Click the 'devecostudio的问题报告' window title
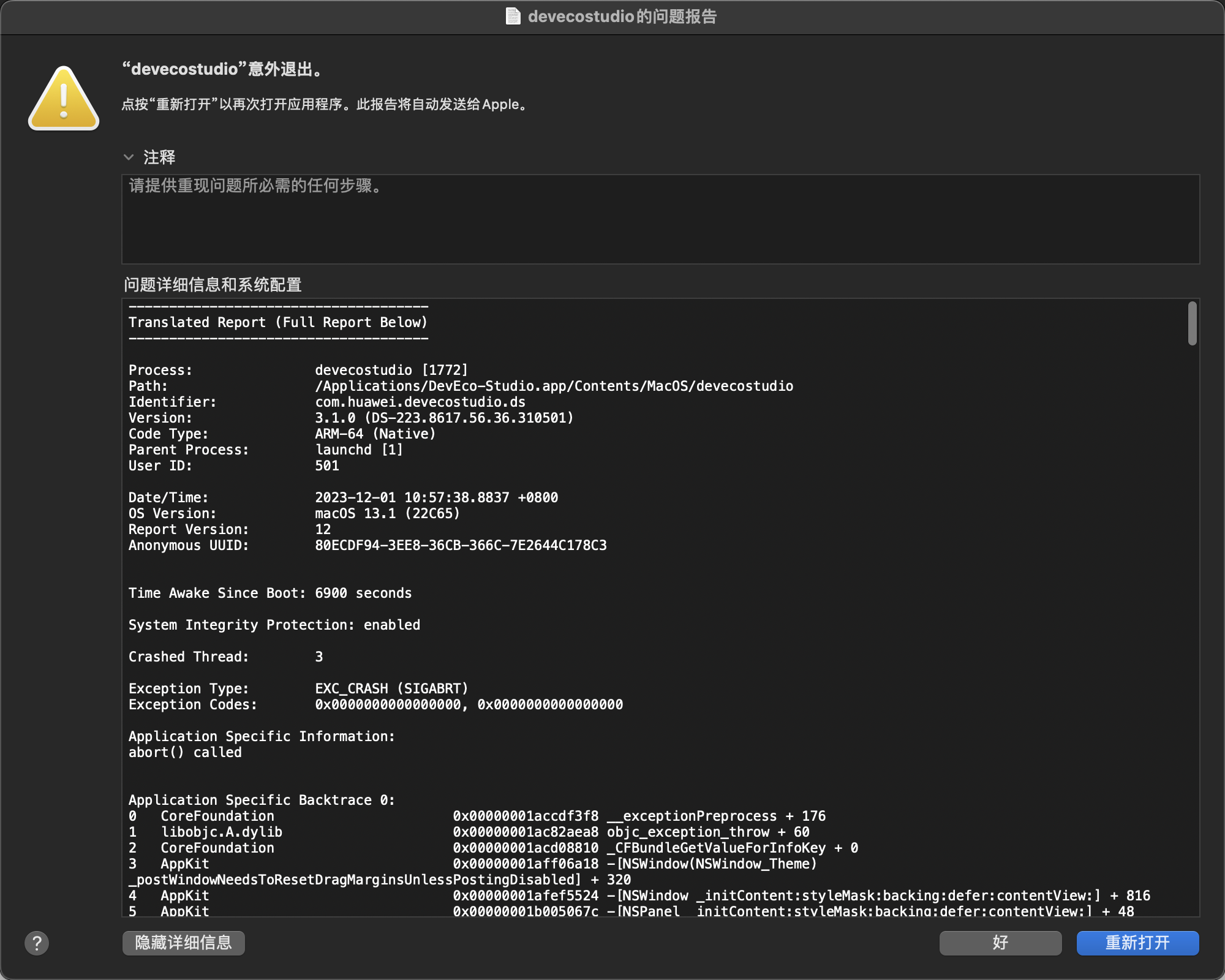Image resolution: width=1225 pixels, height=980 pixels. 622,17
